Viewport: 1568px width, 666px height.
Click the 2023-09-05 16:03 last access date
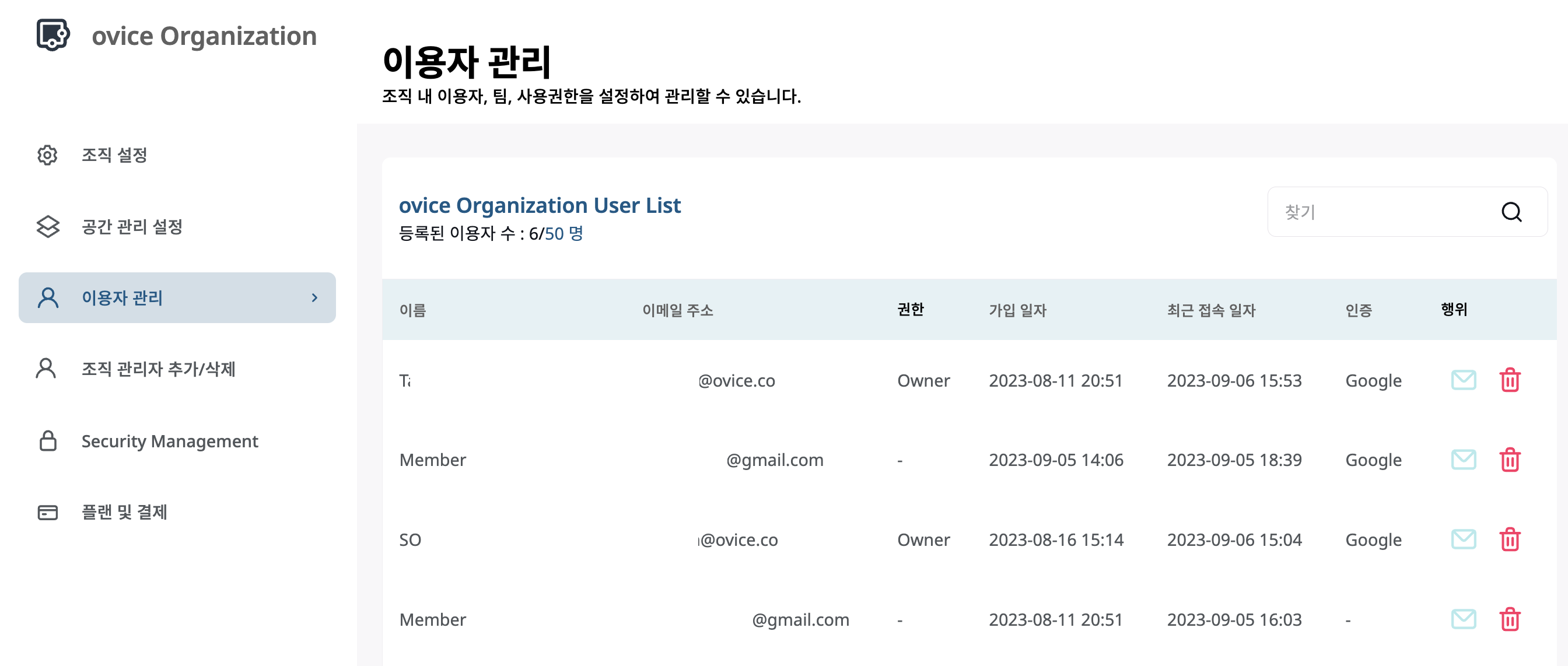pyautogui.click(x=1234, y=619)
